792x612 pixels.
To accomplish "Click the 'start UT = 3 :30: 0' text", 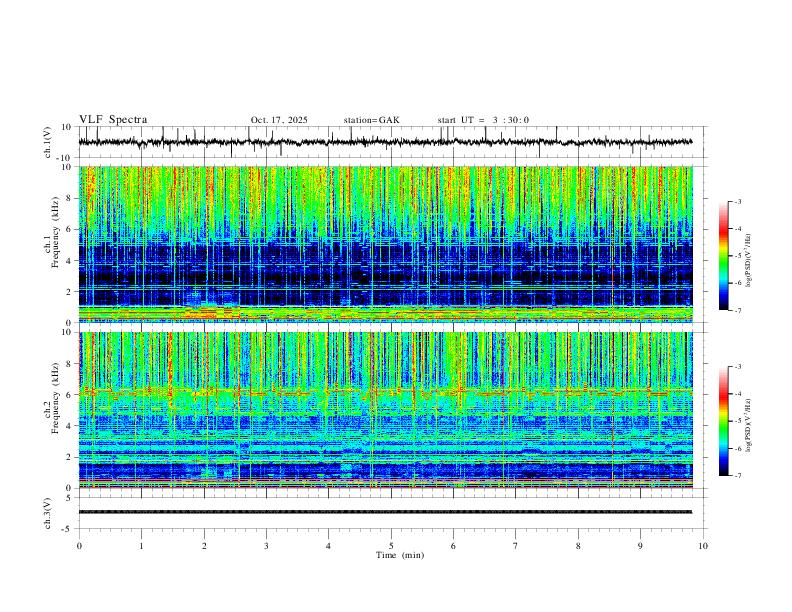I will [x=483, y=120].
